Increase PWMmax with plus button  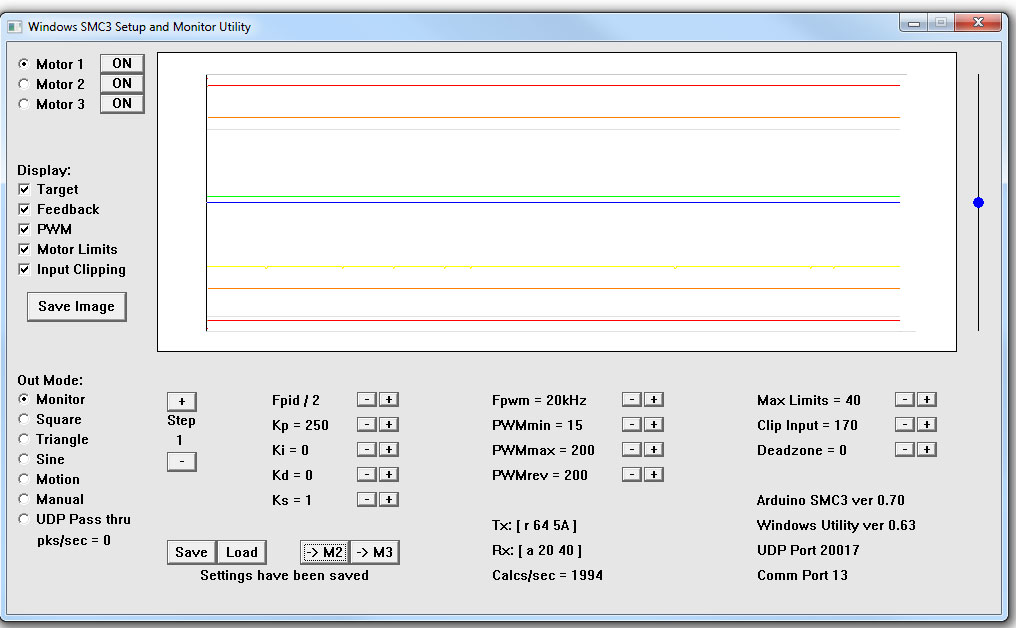[x=654, y=450]
